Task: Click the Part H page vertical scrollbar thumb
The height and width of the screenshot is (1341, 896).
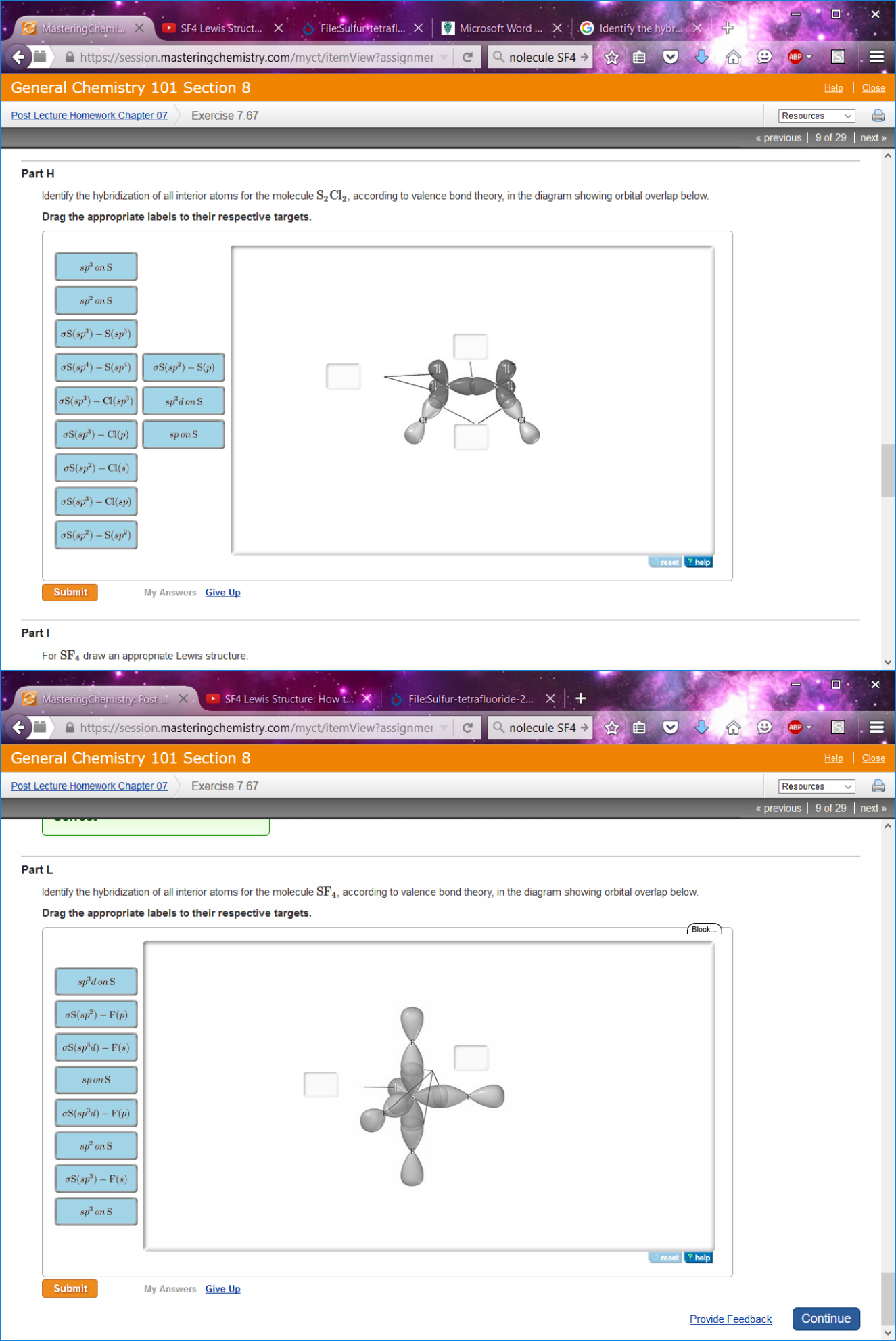Action: pos(887,470)
